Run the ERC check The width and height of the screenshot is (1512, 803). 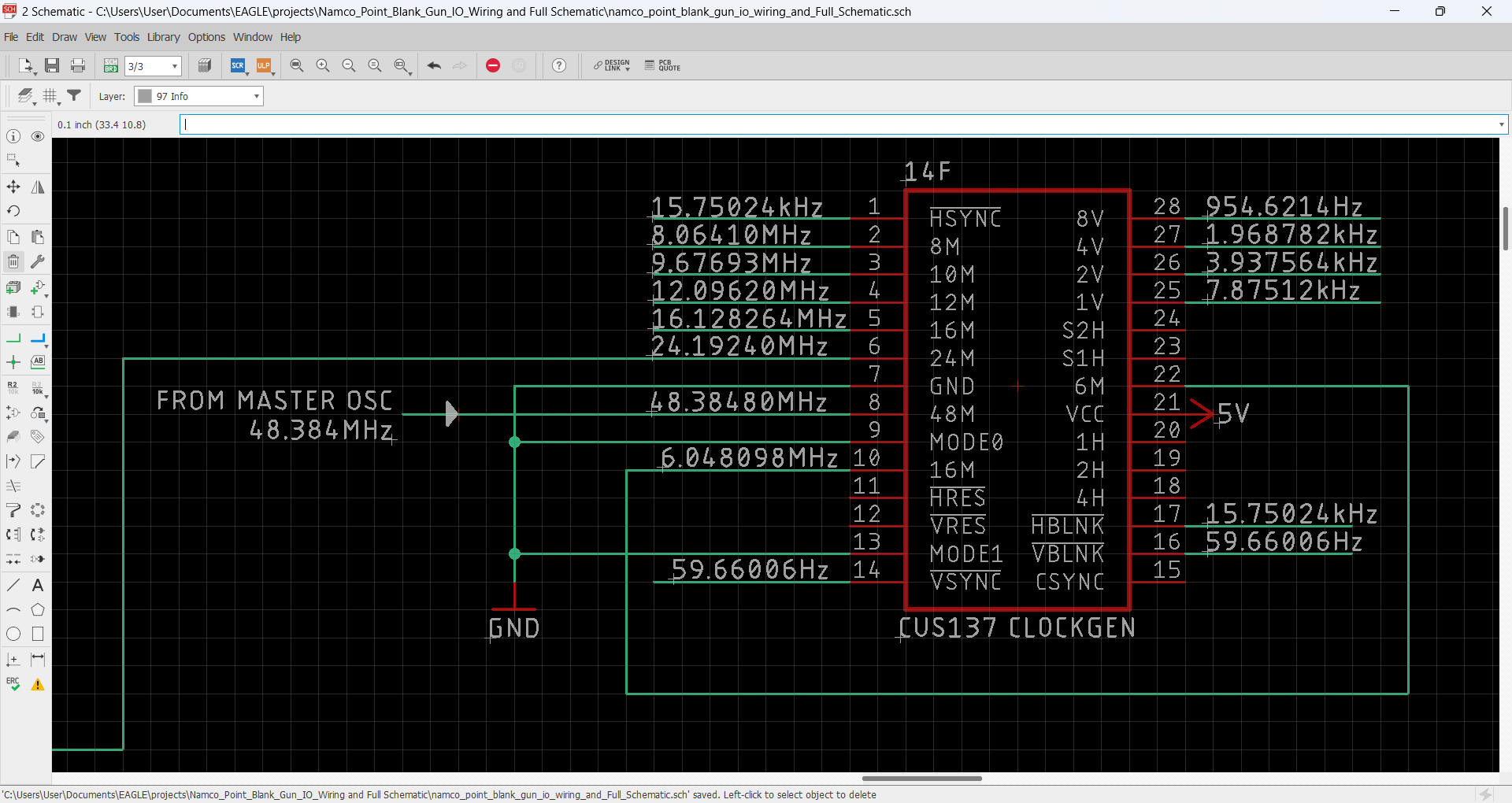click(x=13, y=684)
